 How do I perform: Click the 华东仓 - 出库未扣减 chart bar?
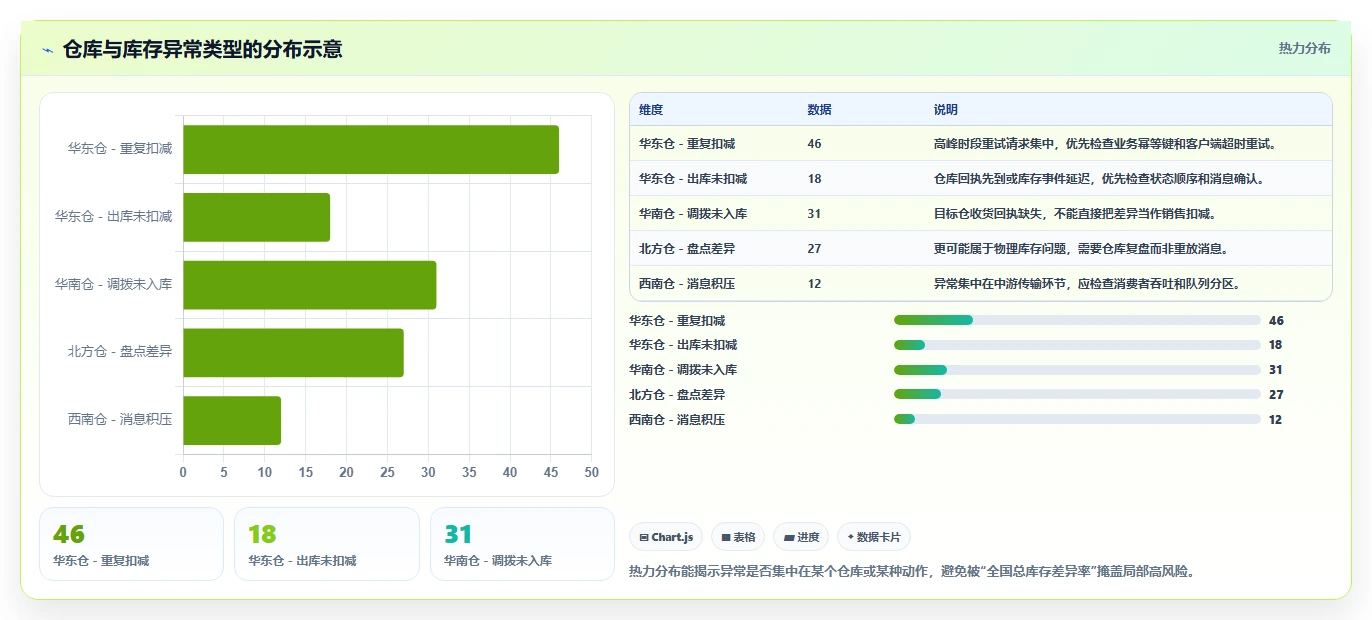click(256, 217)
